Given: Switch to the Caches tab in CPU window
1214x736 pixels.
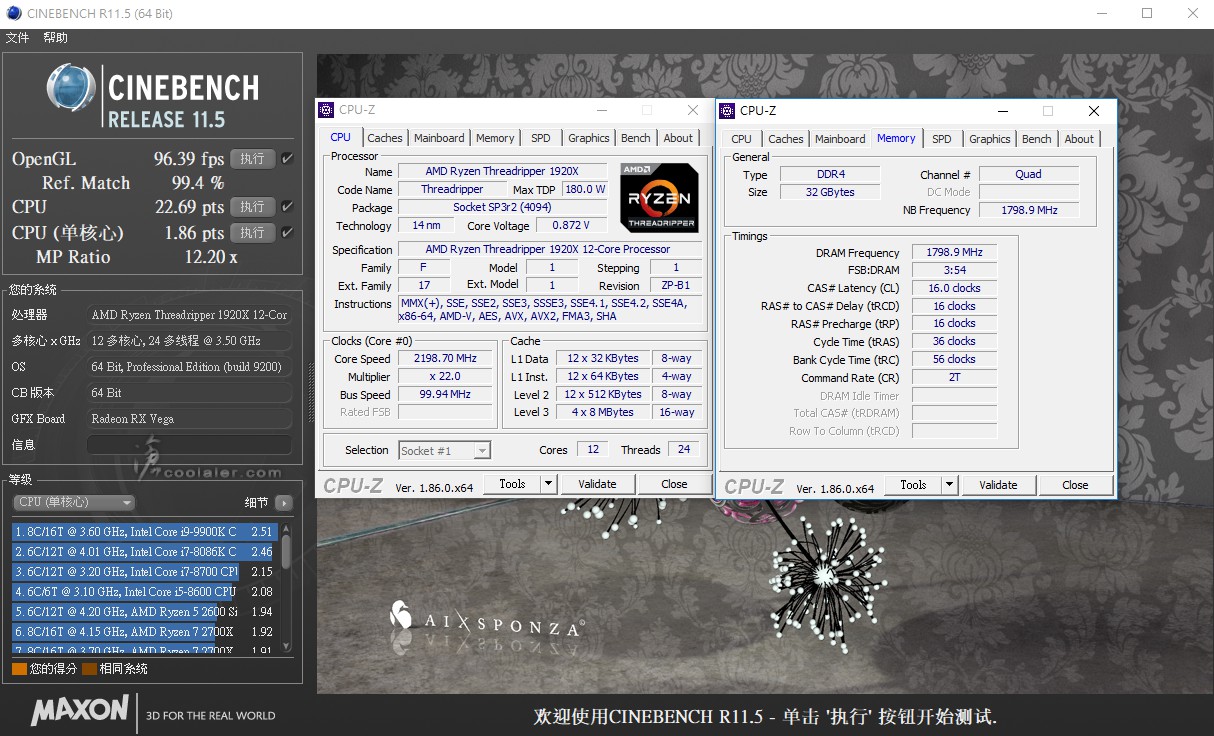Looking at the screenshot, I should coord(384,138).
